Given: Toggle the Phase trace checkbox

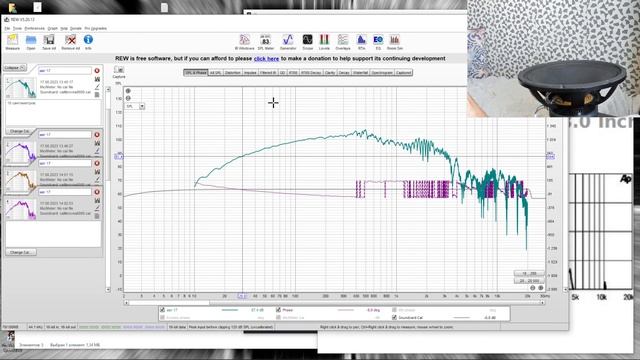Looking at the screenshot, I should (x=278, y=310).
